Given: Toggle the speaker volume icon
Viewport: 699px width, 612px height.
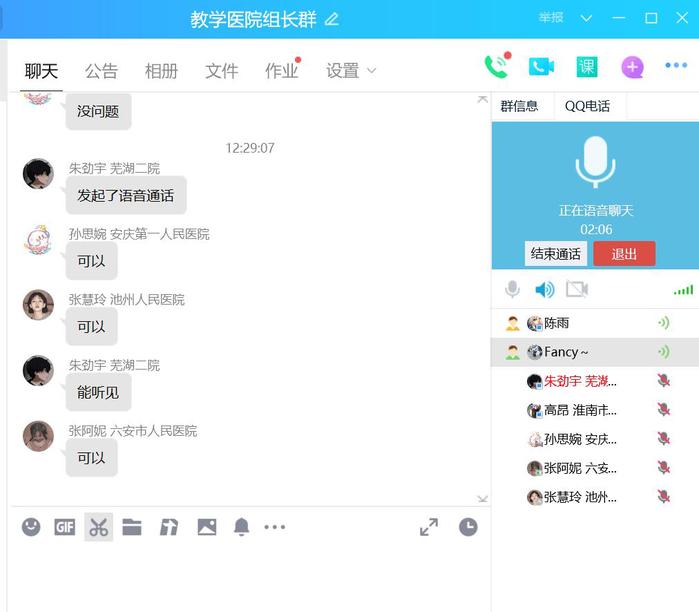Looking at the screenshot, I should click(x=544, y=290).
